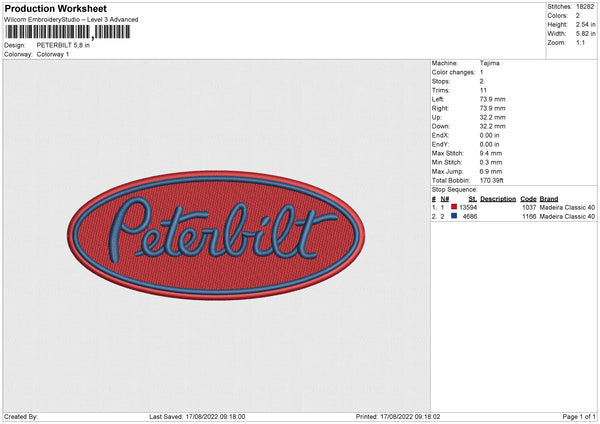The width and height of the screenshot is (600, 424).
Task: Click the stitch count 4686 in row 2
Action: click(470, 217)
